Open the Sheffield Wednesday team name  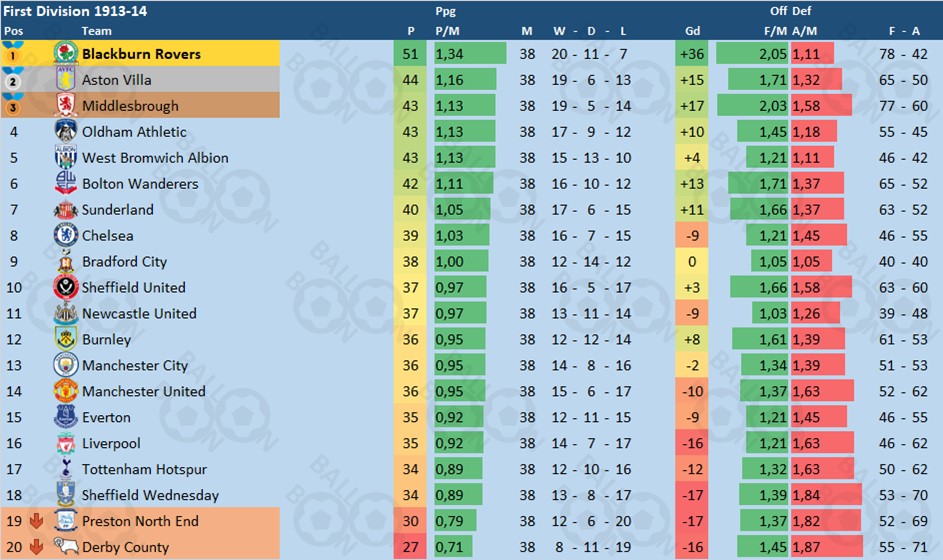[150, 495]
